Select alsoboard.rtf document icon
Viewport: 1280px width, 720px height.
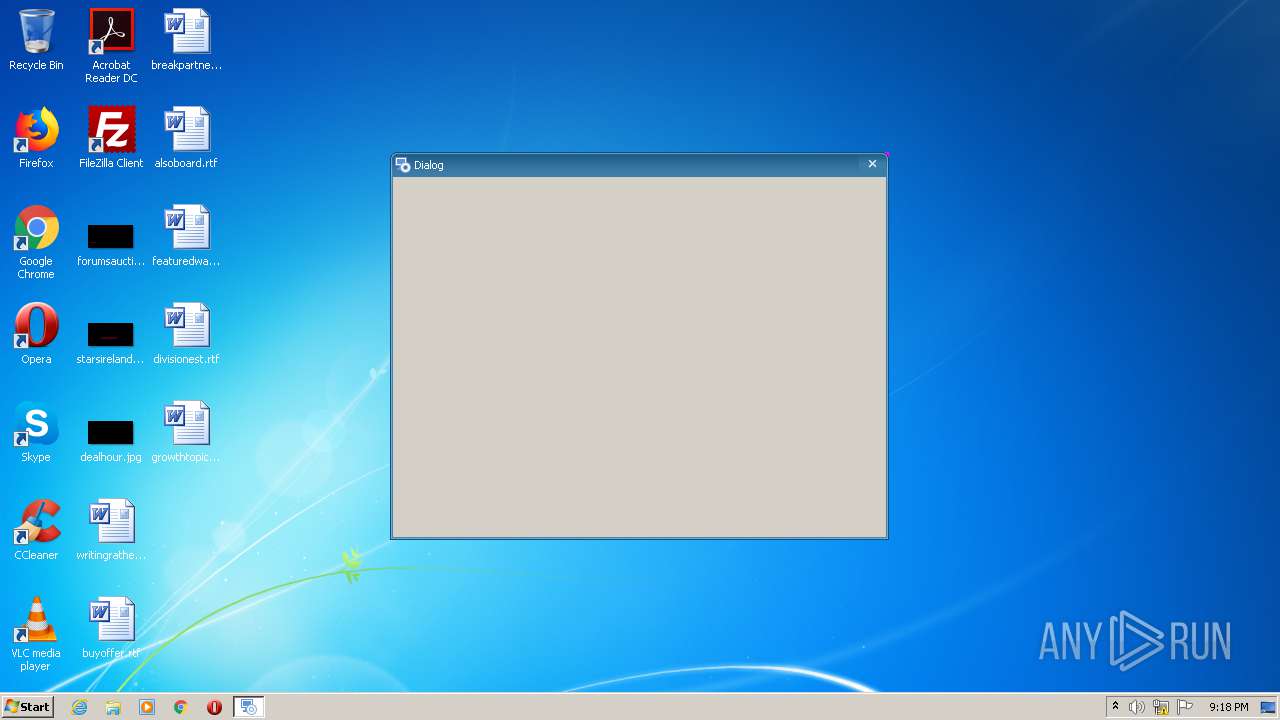click(x=187, y=138)
